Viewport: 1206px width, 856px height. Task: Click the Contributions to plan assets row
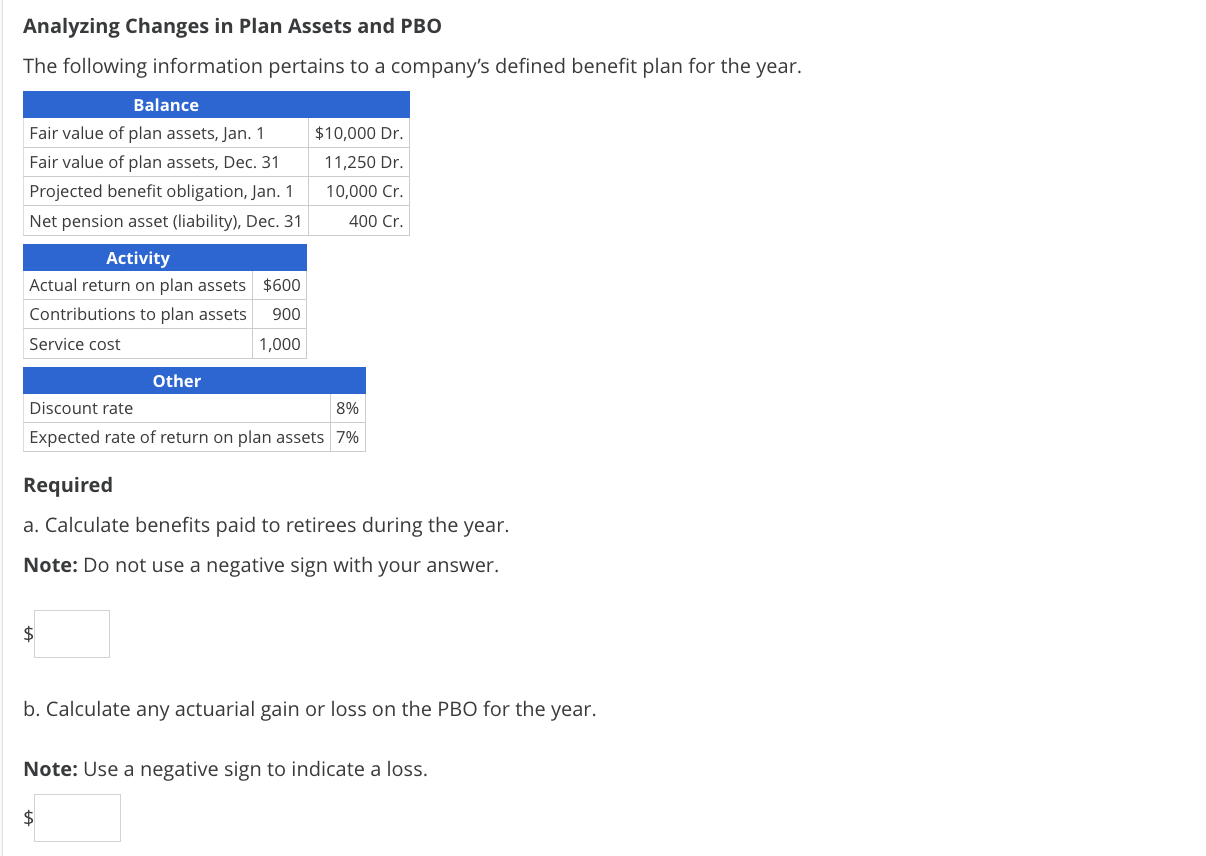[x=138, y=314]
